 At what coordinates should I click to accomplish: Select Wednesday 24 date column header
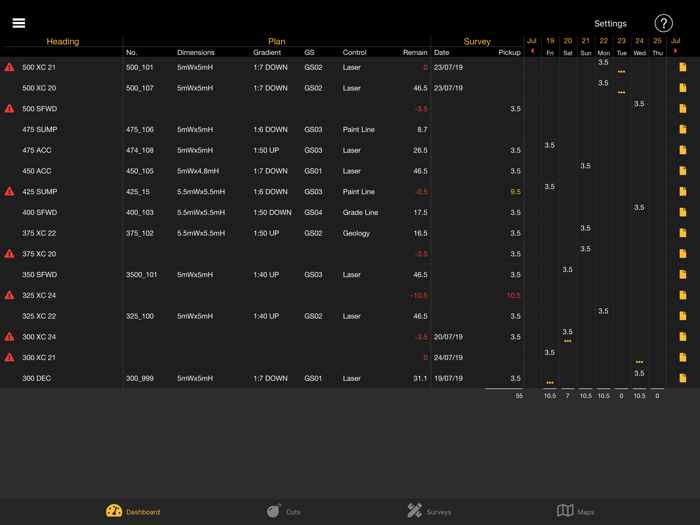[x=639, y=46]
